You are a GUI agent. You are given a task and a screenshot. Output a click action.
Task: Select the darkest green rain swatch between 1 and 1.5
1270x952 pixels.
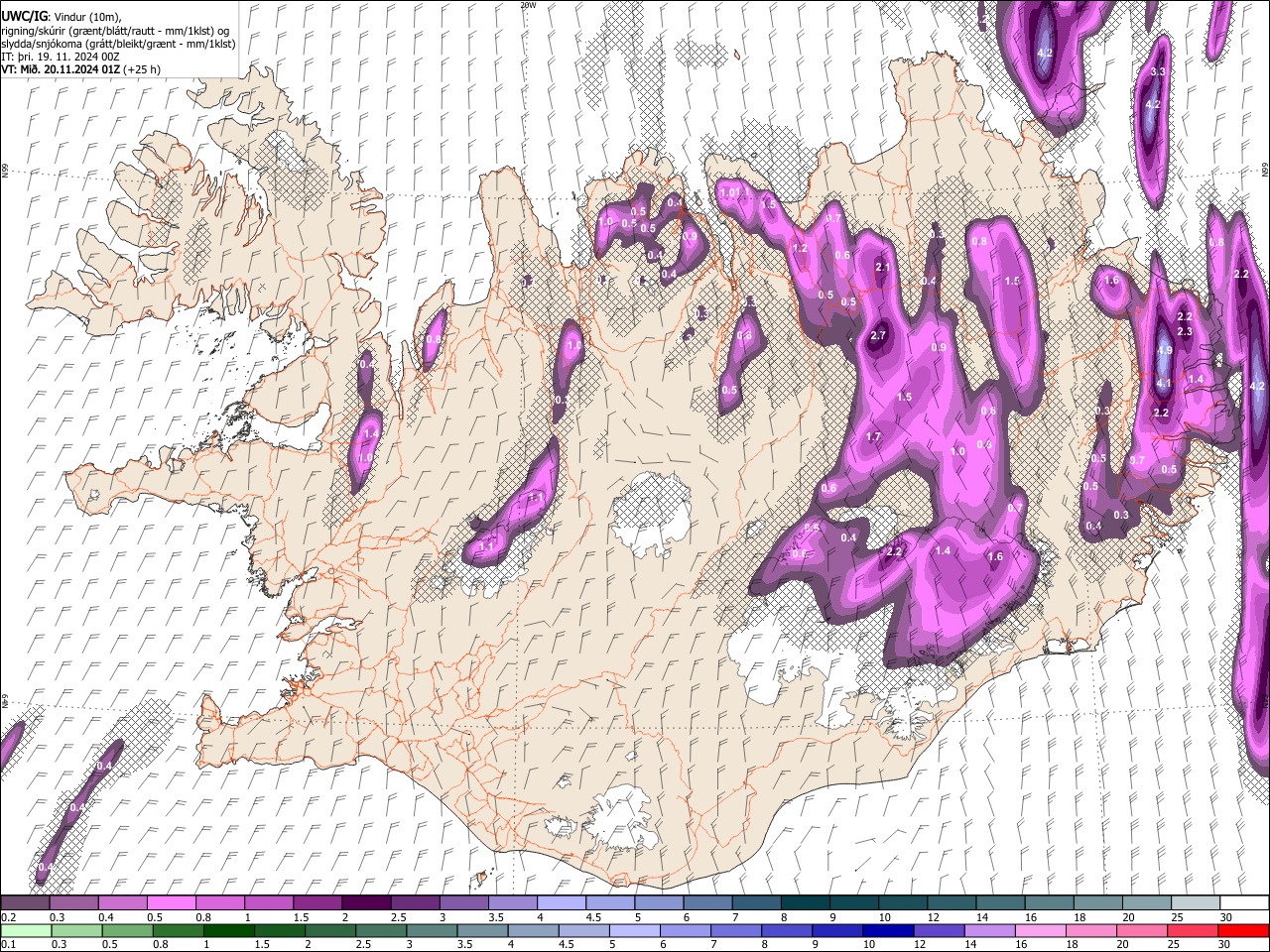228,930
